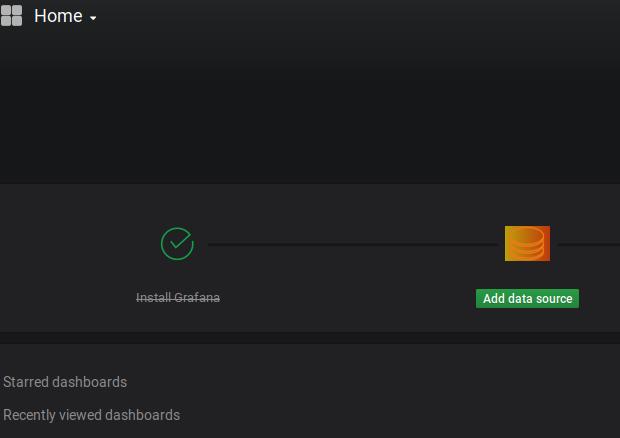Click the tick mark inside the green circle
The height and width of the screenshot is (438, 620).
[x=178, y=242]
